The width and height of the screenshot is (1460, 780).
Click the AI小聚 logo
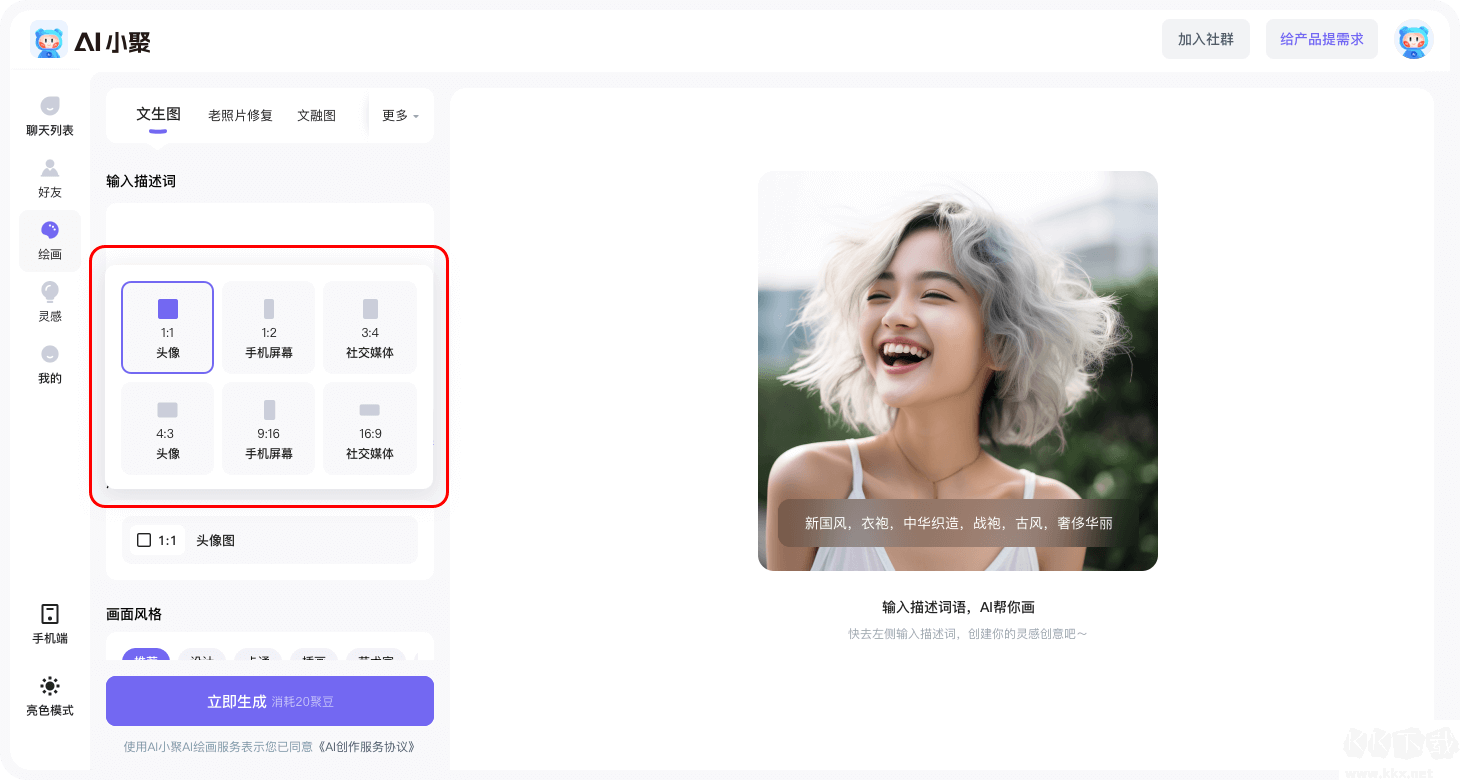90,41
